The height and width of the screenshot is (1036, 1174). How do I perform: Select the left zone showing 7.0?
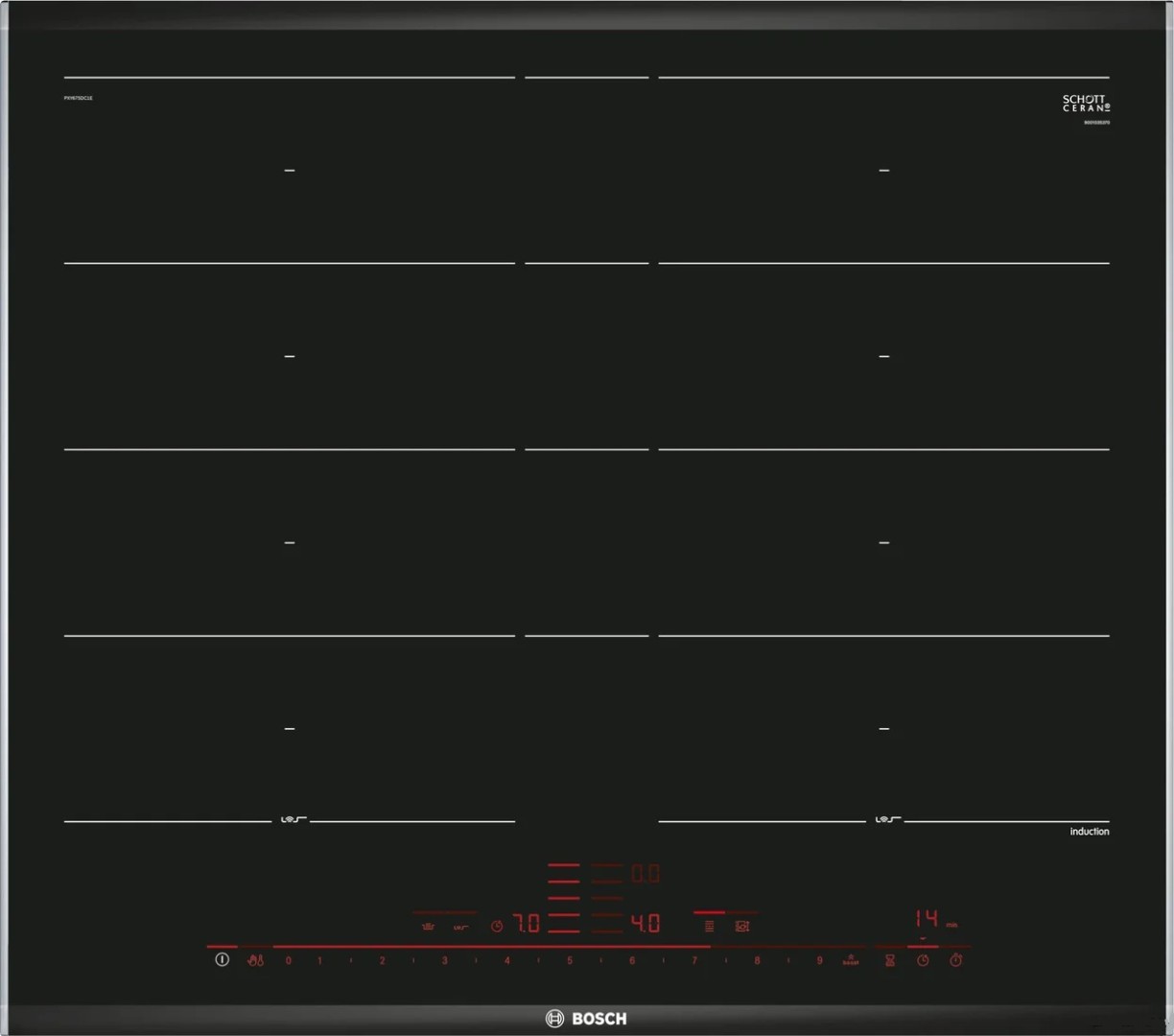point(527,924)
